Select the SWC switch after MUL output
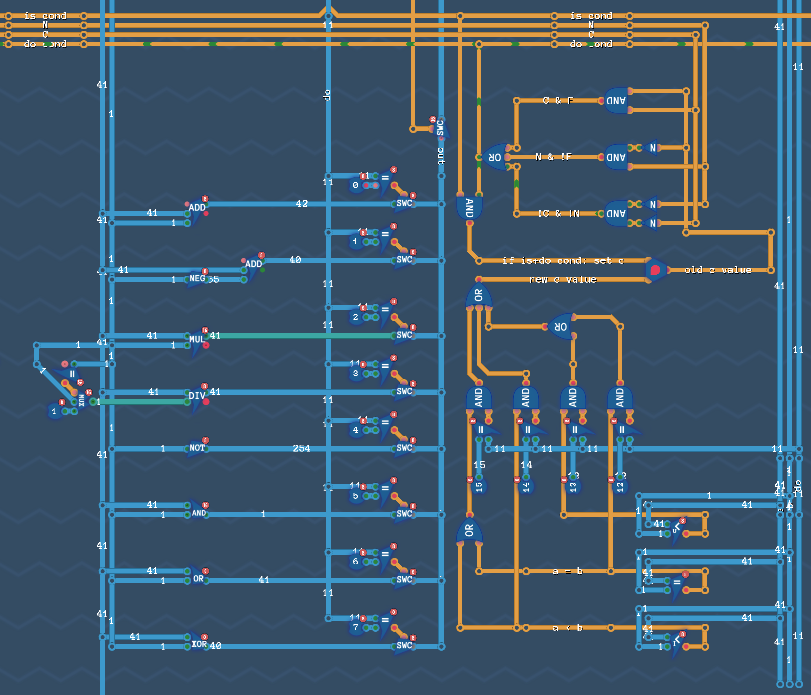The width and height of the screenshot is (811, 695). [404, 335]
